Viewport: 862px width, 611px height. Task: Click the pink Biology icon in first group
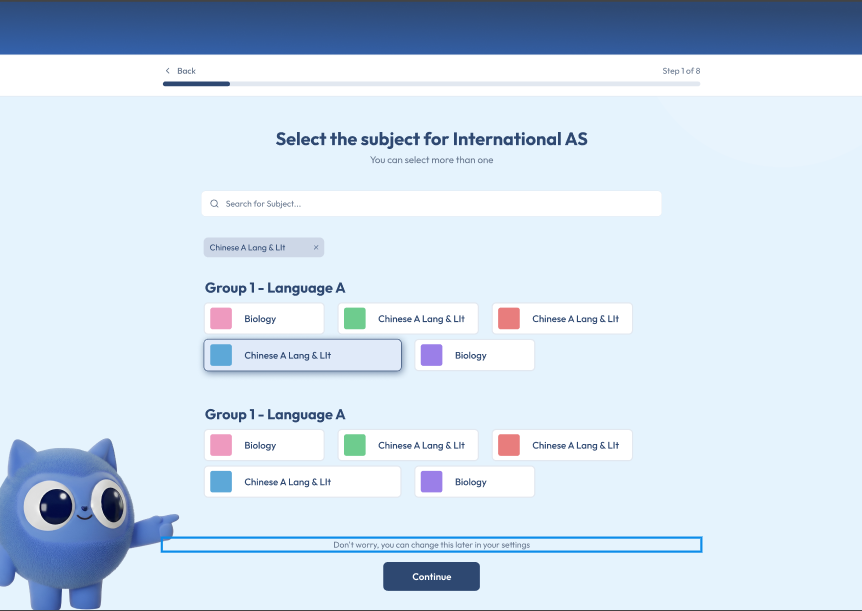pyautogui.click(x=221, y=319)
